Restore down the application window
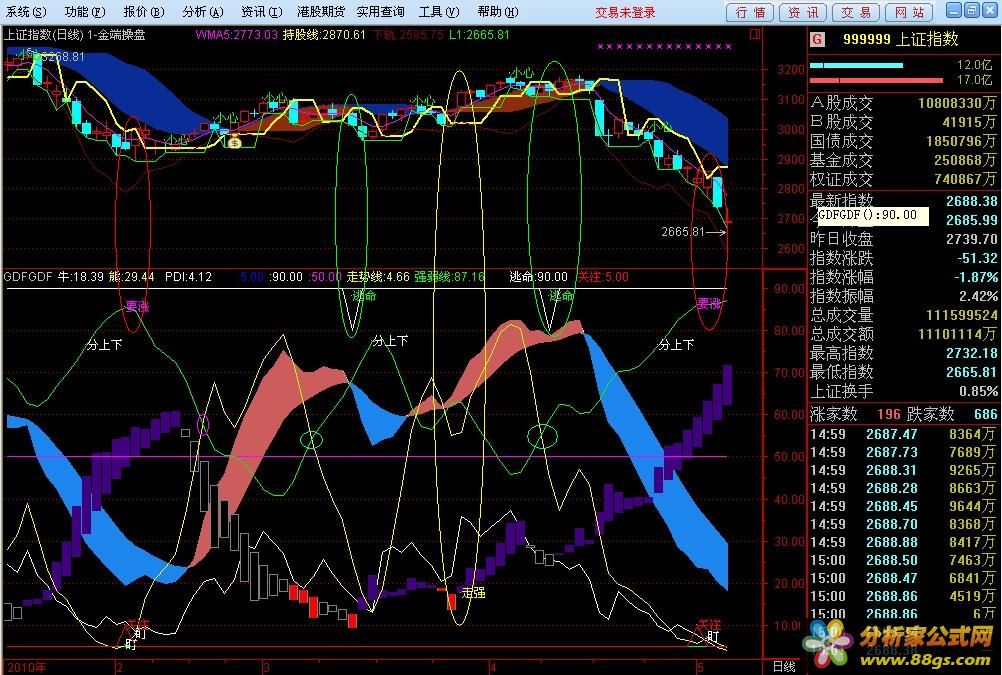This screenshot has height=675, width=1002. (x=971, y=10)
